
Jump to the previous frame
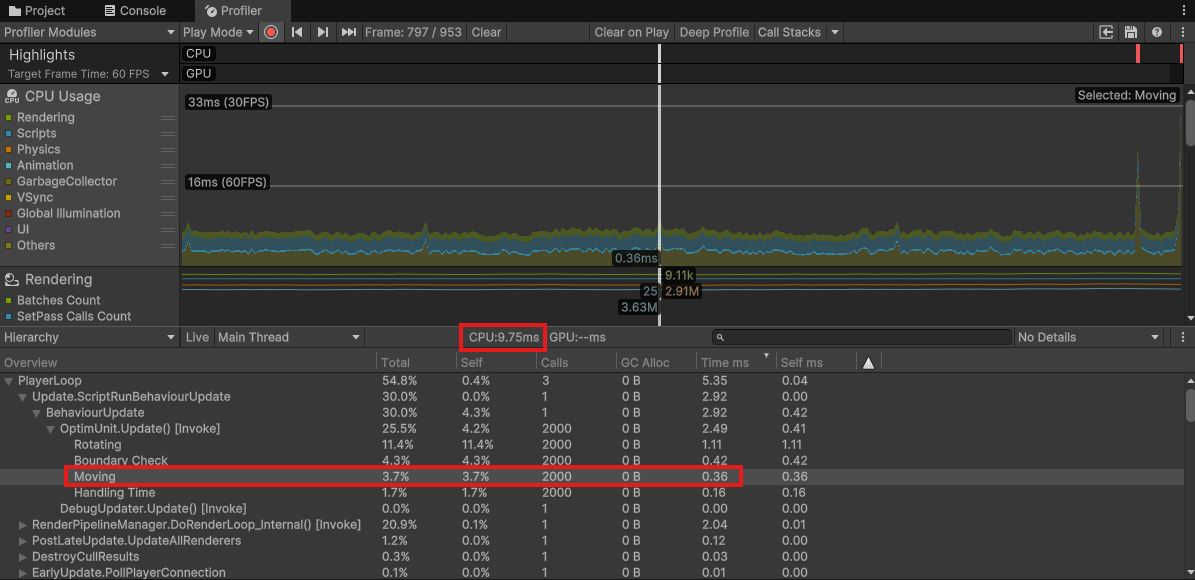297,32
